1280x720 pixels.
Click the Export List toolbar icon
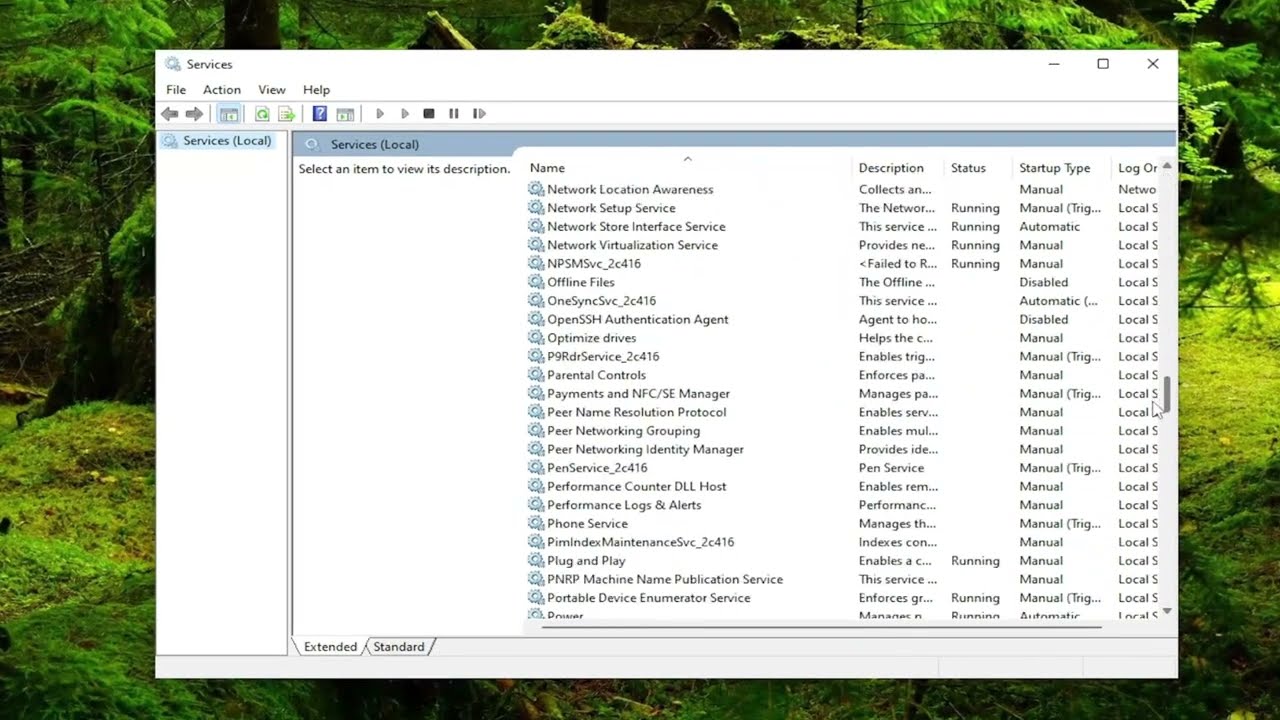tap(286, 114)
